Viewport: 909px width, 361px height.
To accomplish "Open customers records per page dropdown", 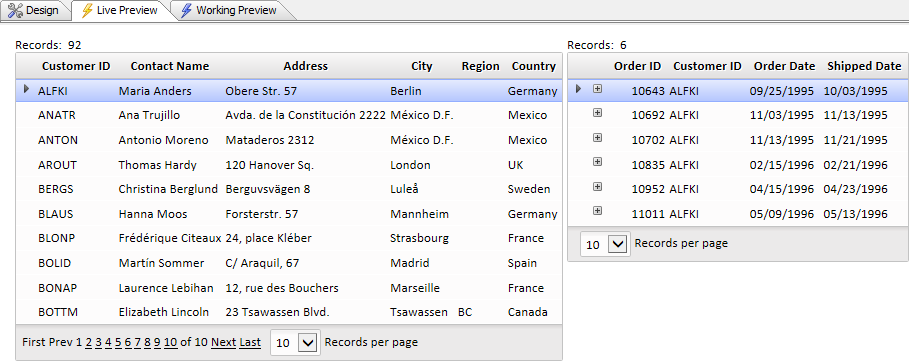I will click(308, 343).
